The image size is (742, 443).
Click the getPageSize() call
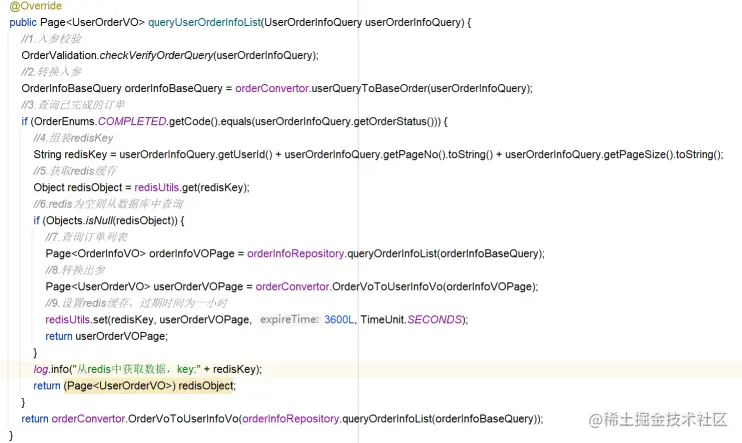coord(638,155)
